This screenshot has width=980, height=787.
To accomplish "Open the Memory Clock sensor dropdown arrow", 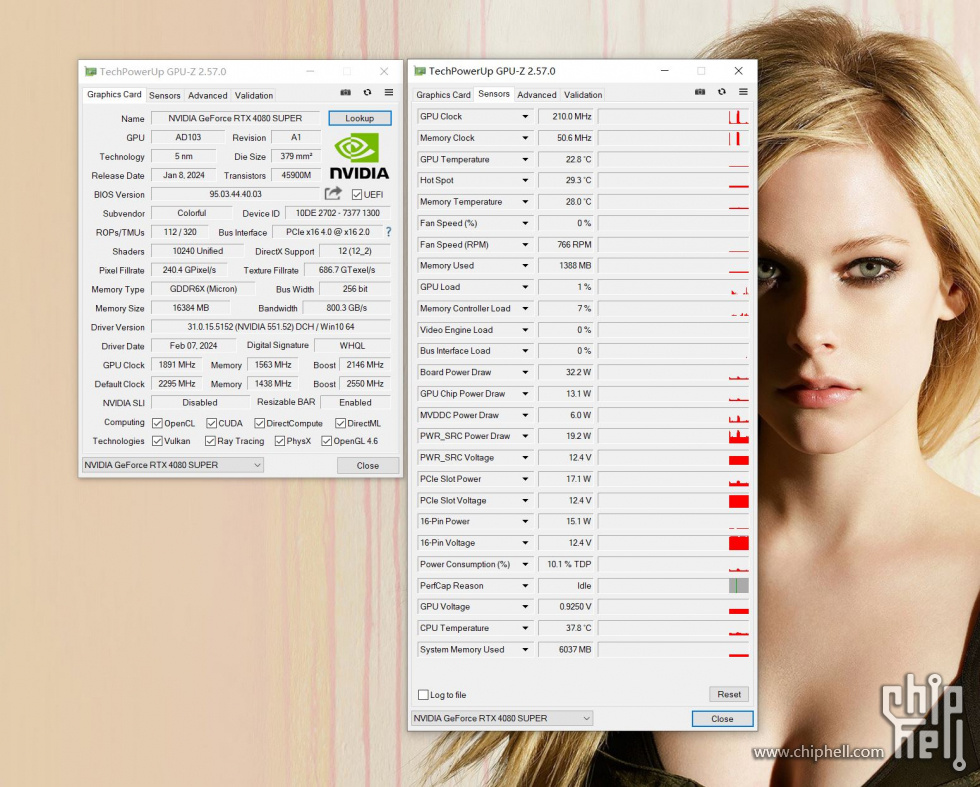I will [525, 138].
